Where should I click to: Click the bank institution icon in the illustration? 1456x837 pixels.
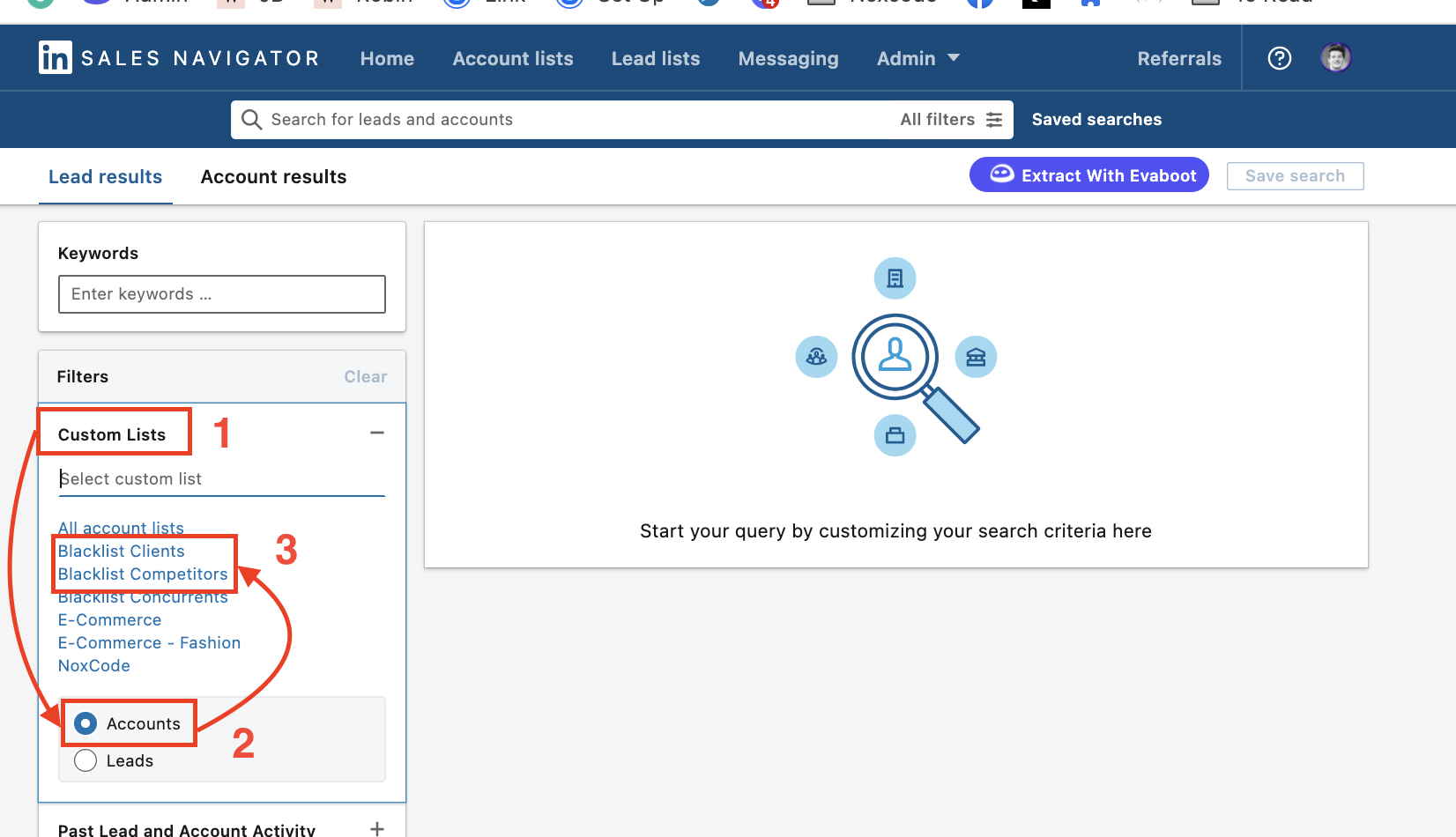(976, 357)
